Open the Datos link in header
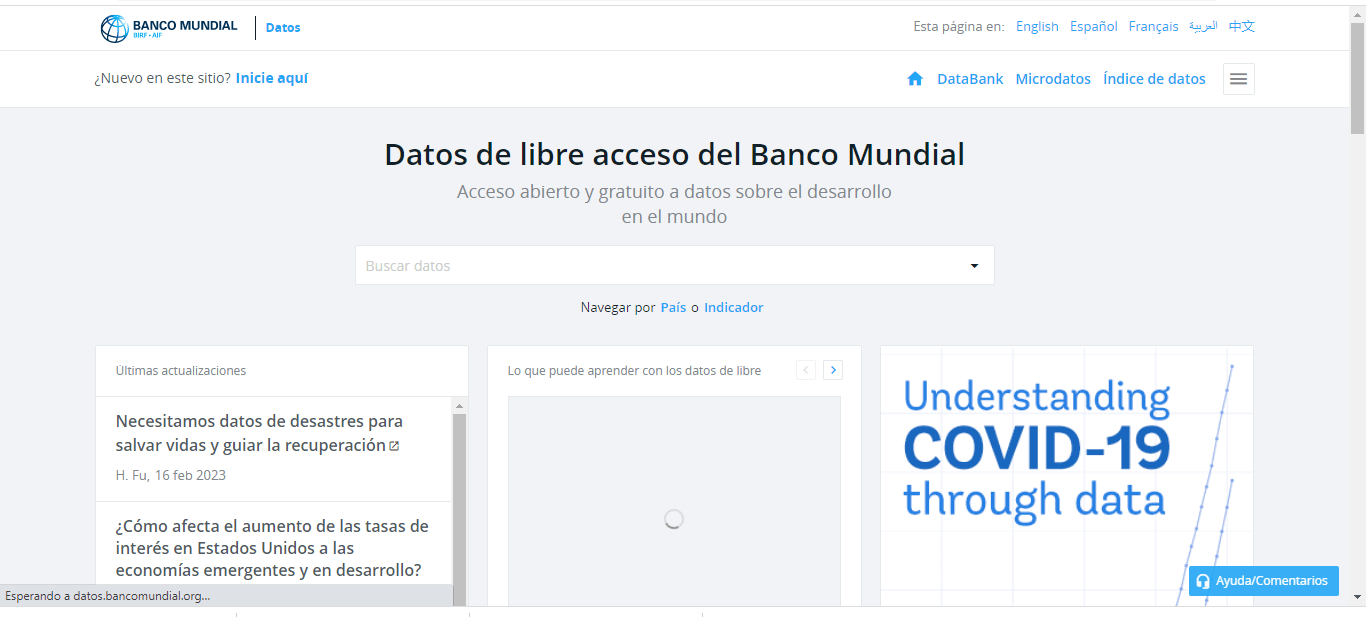This screenshot has height=617, width=1366. [x=283, y=28]
